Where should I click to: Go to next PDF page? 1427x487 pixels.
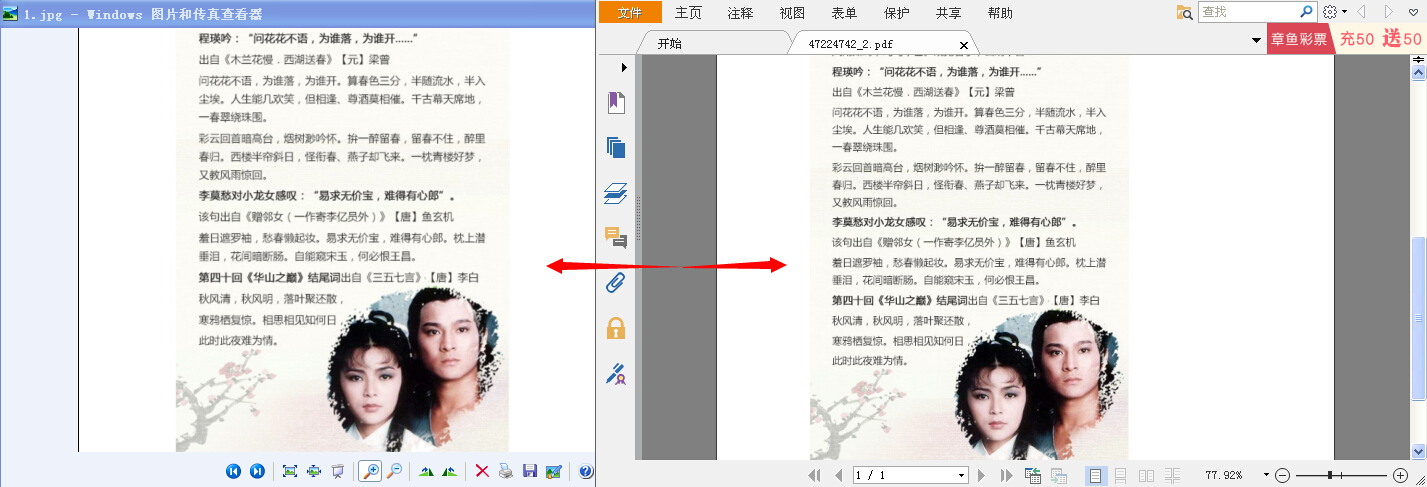pos(982,475)
